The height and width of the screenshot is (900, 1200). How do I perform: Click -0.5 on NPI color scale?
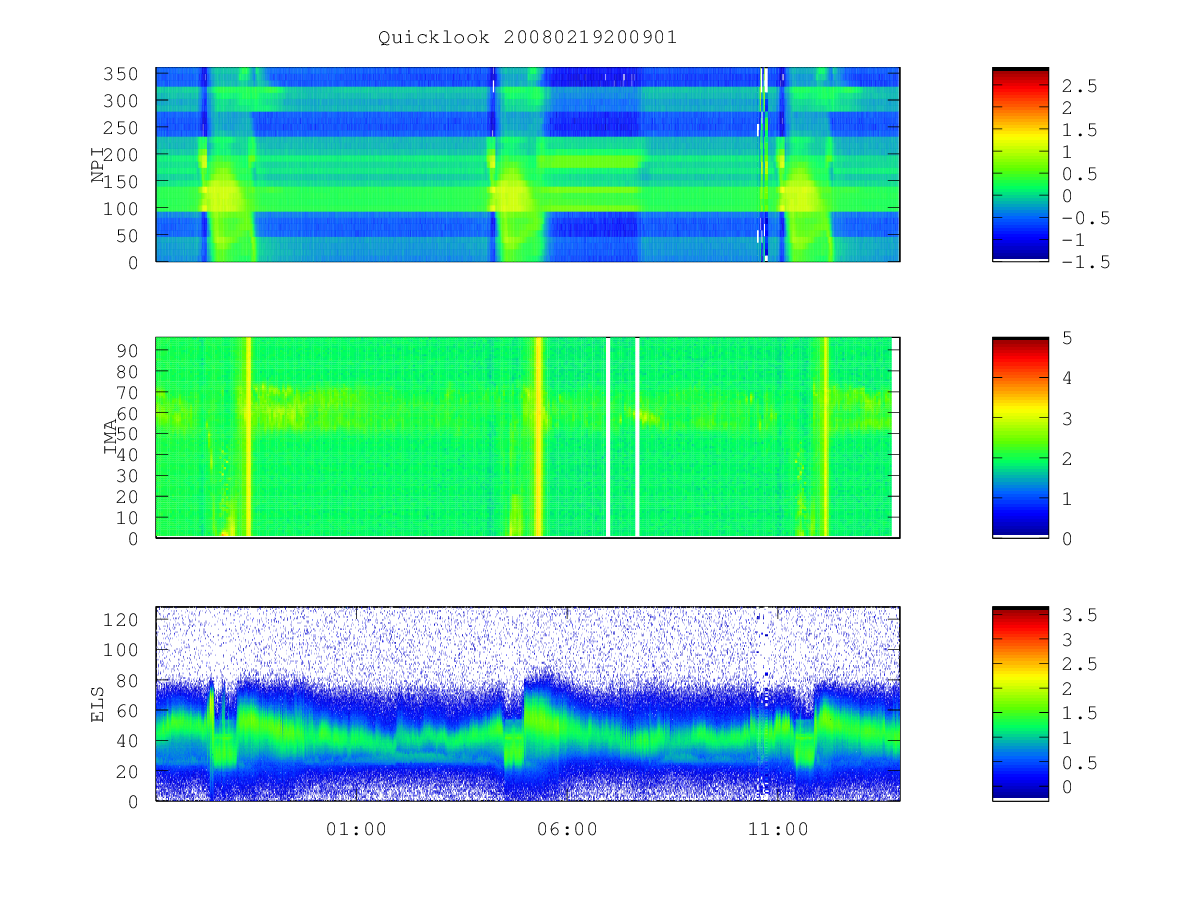1084,218
